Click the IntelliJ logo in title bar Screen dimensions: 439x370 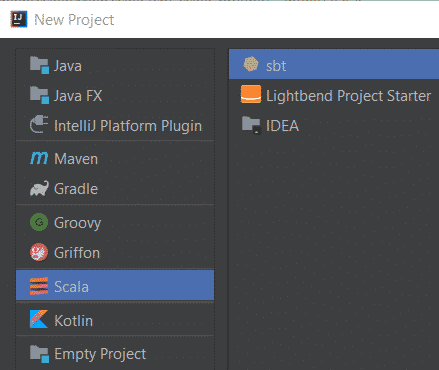point(19,19)
